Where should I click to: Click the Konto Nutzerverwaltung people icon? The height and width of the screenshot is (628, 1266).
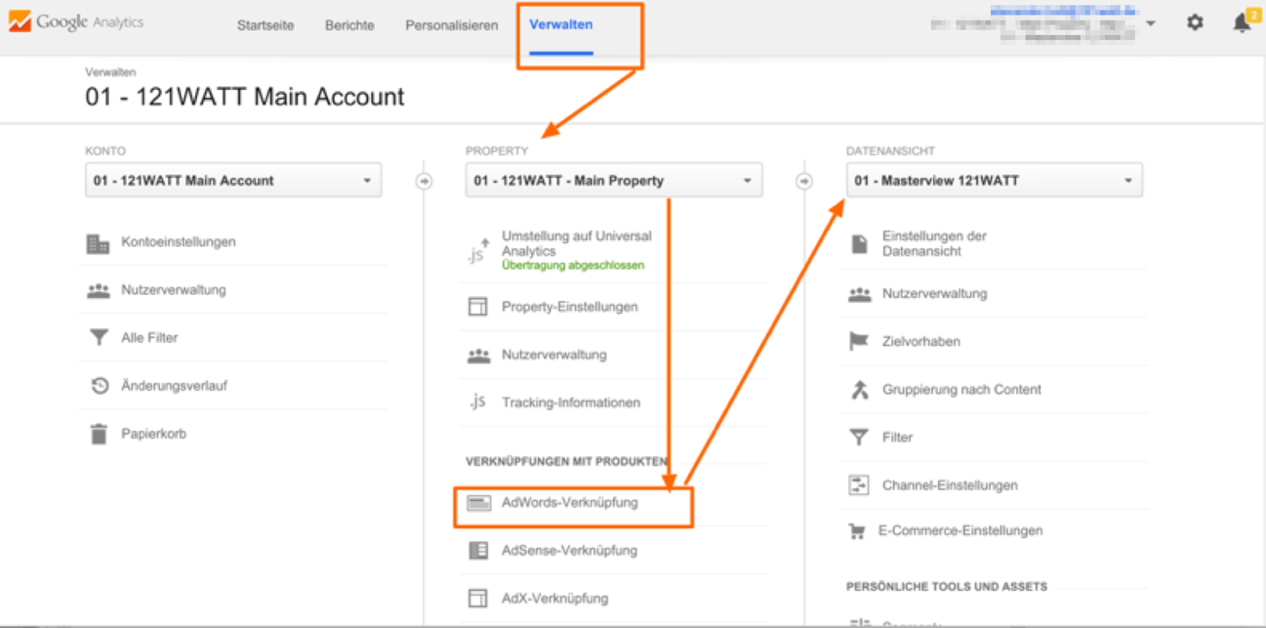98,291
